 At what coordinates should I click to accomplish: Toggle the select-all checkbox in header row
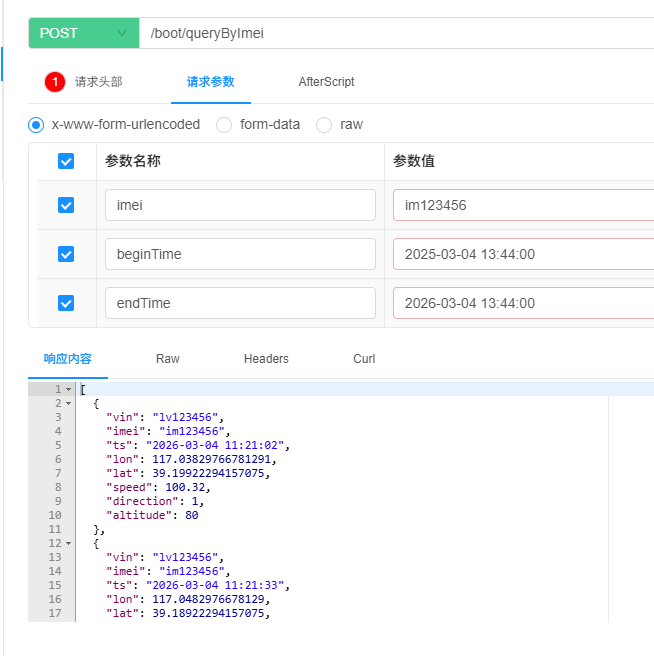[66, 161]
